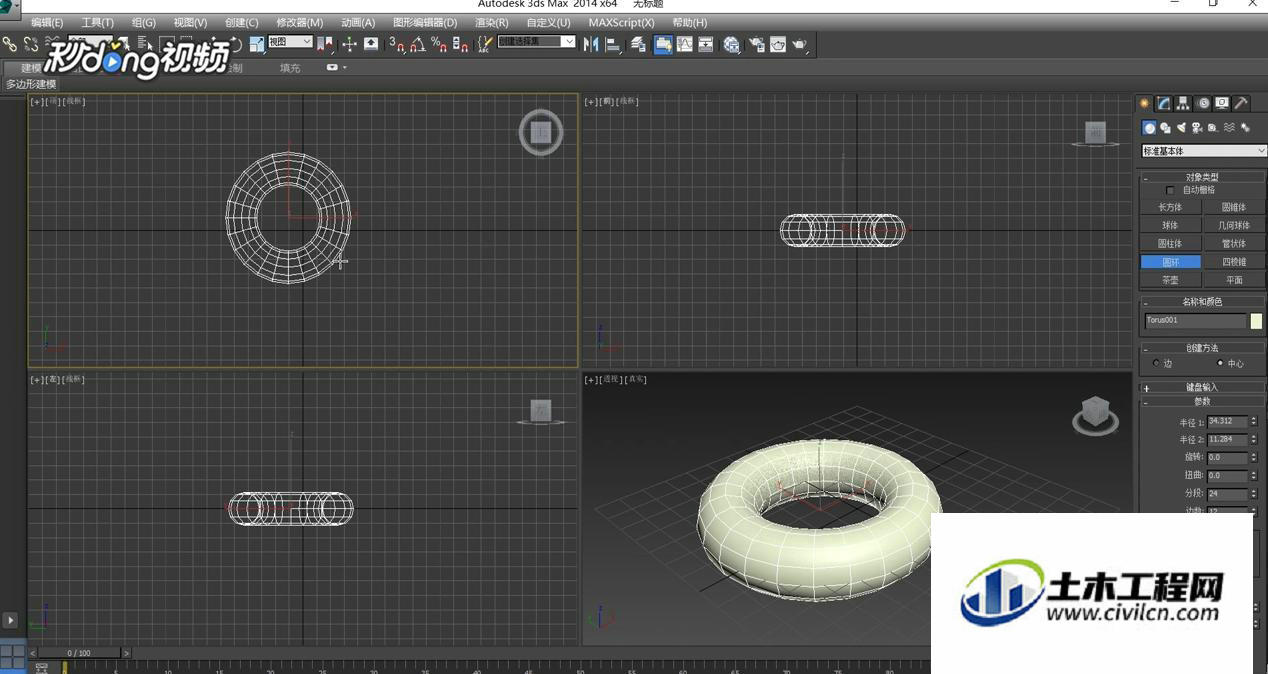1268x674 pixels.
Task: Collapse the 创建方法 rollout
Action: pos(1203,348)
